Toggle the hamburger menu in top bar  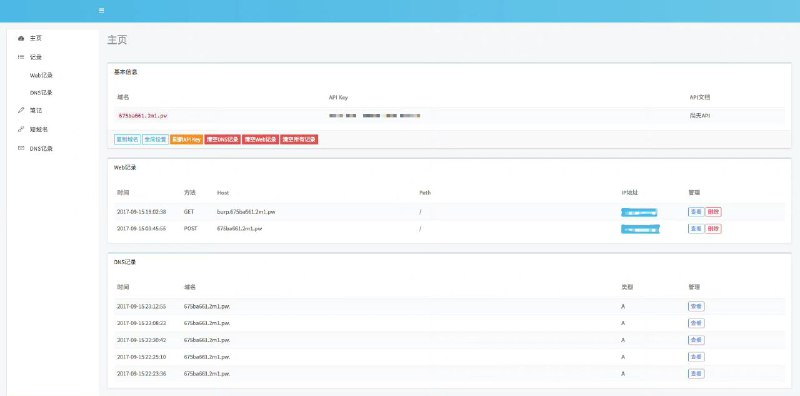102,10
